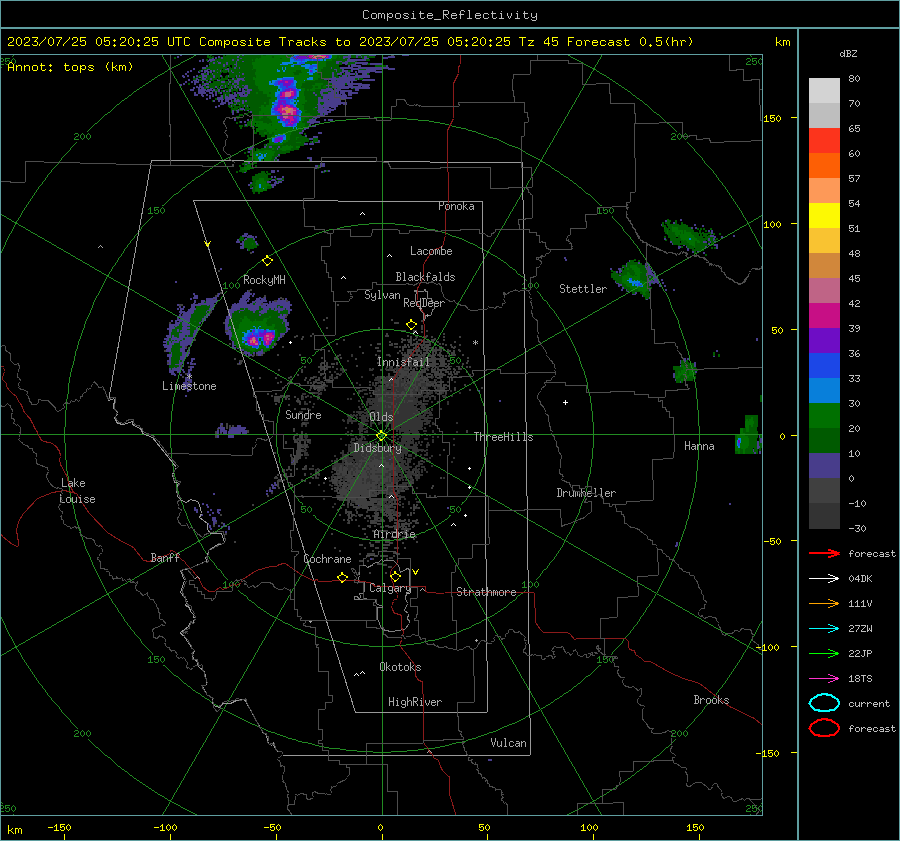Image resolution: width=900 pixels, height=841 pixels.
Task: Pick the indigo 0-10 dBZ swatch
Action: 824,466
